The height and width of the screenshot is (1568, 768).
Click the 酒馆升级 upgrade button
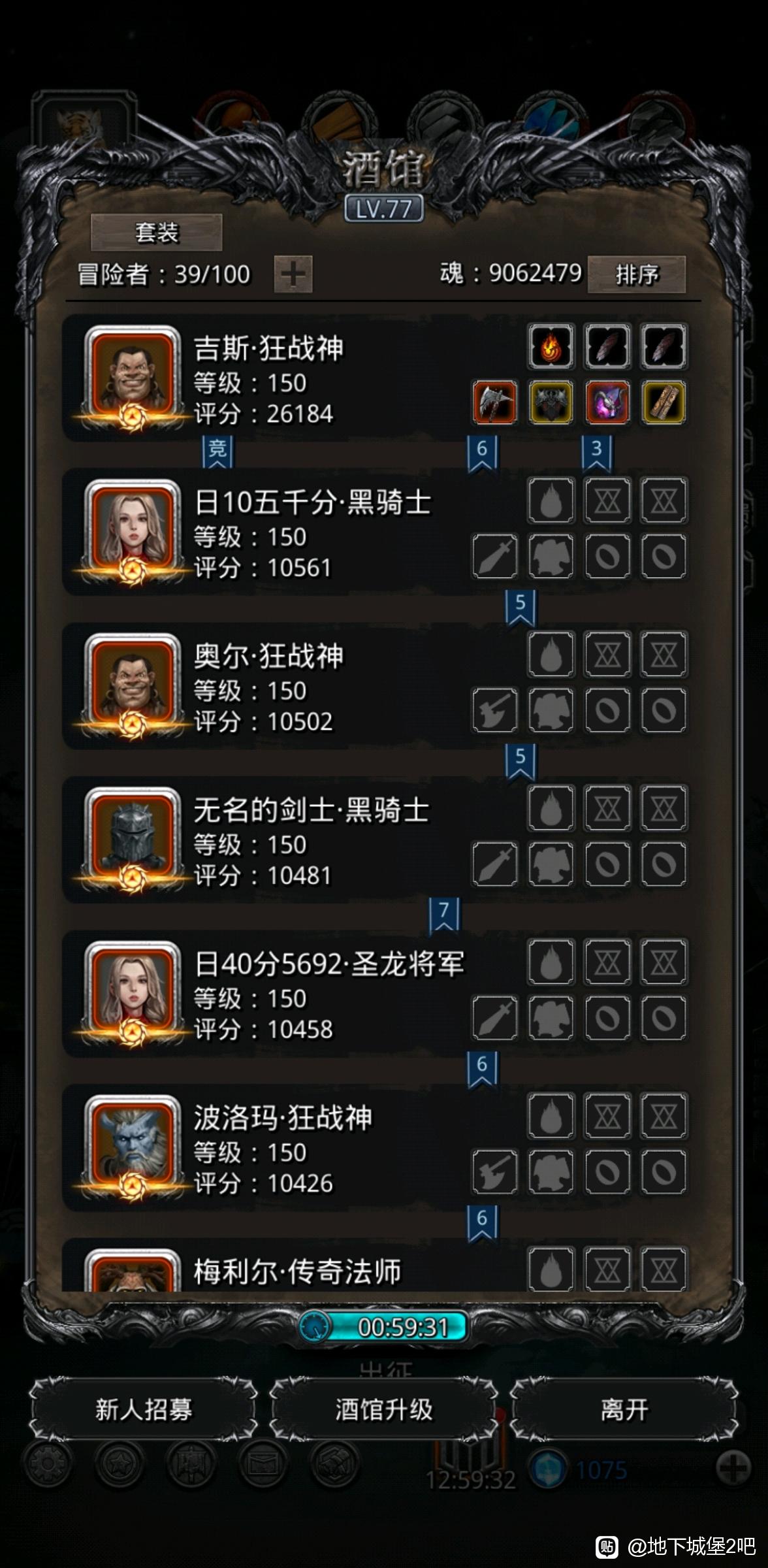click(x=384, y=1409)
